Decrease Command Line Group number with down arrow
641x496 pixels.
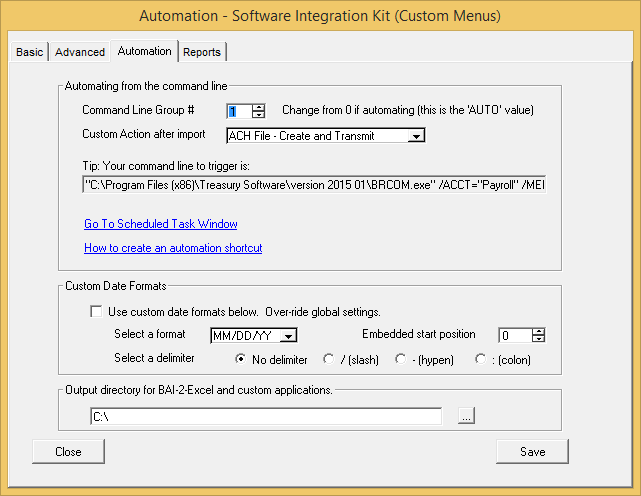(259, 114)
